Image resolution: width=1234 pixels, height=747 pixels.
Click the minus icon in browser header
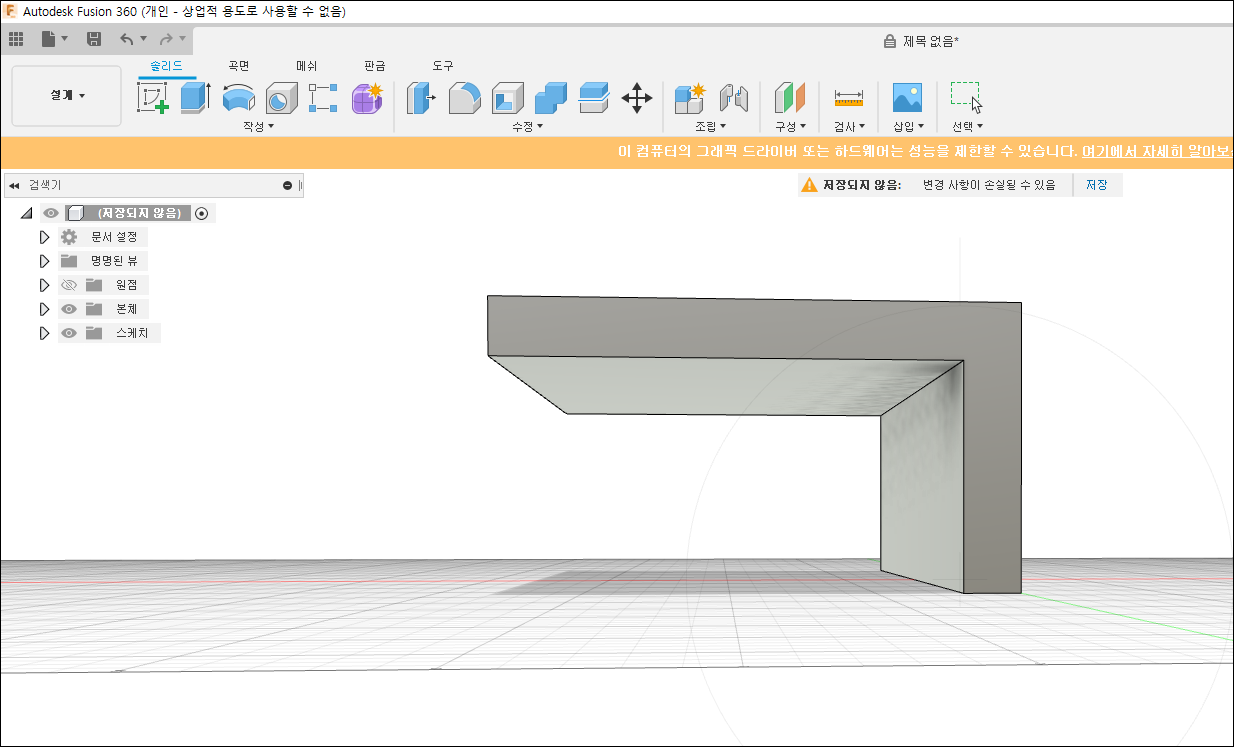287,185
